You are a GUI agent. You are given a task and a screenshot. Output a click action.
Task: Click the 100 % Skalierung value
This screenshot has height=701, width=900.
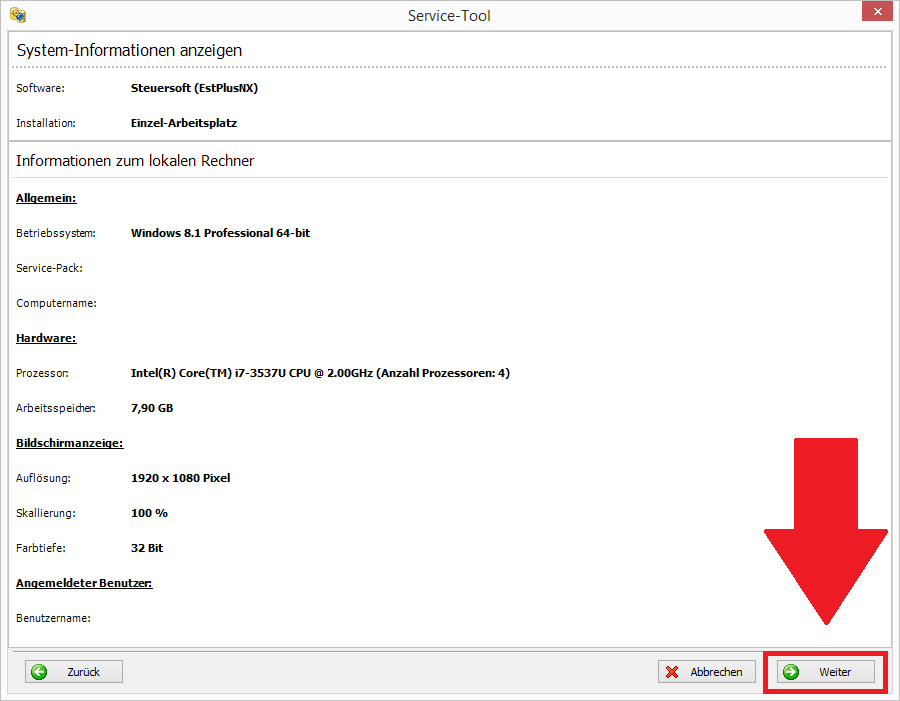(x=149, y=513)
